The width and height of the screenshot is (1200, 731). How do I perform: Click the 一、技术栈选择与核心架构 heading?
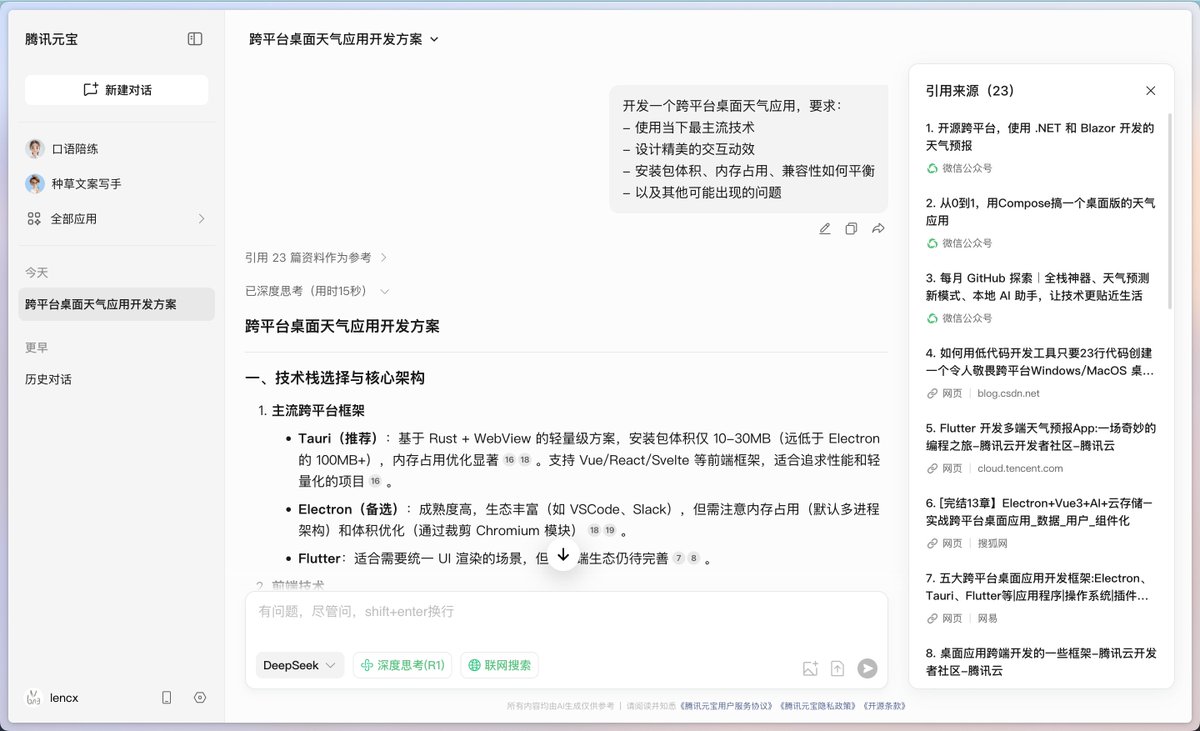click(x=335, y=378)
